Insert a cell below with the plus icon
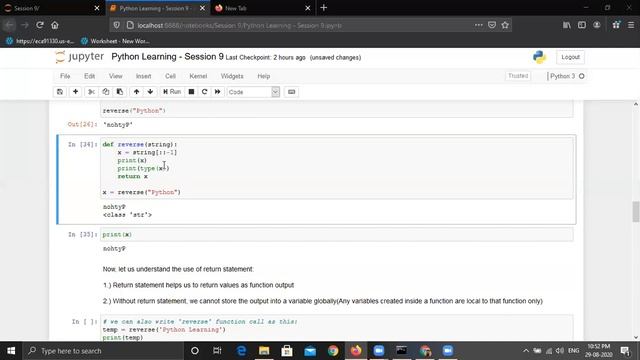This screenshot has width=640, height=360. pos(76,92)
